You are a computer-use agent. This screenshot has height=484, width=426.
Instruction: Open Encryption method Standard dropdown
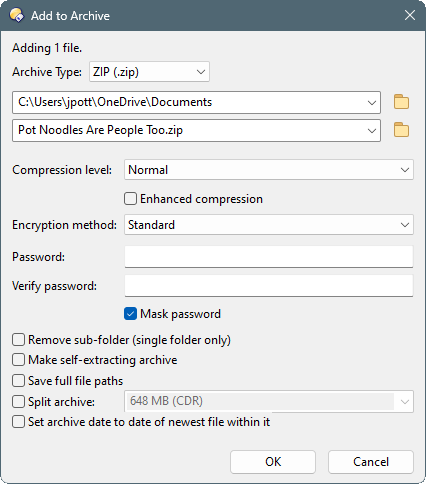pyautogui.click(x=269, y=225)
